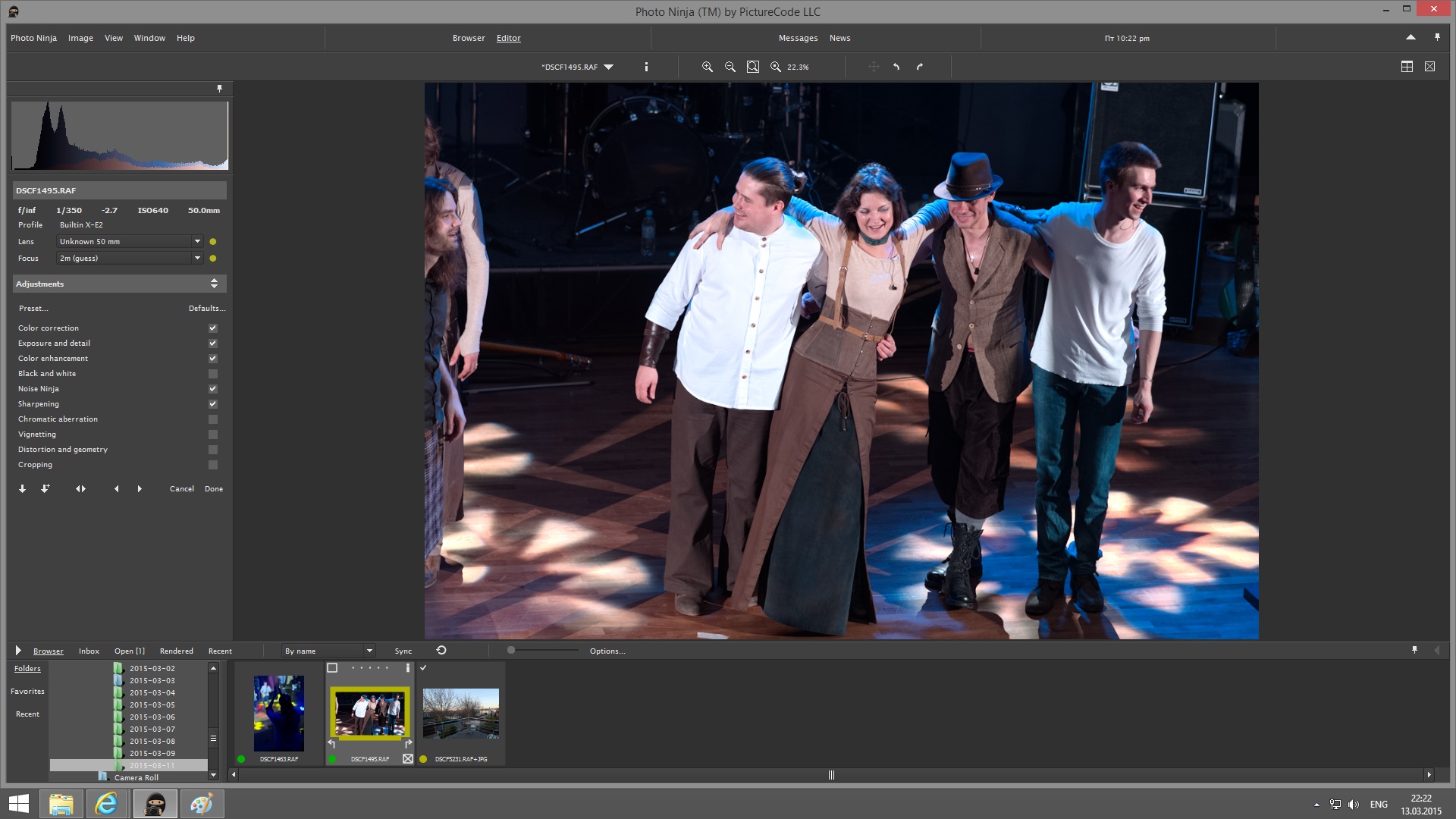The width and height of the screenshot is (1456, 819).
Task: Click the zoom out magnifier icon
Action: (x=730, y=67)
